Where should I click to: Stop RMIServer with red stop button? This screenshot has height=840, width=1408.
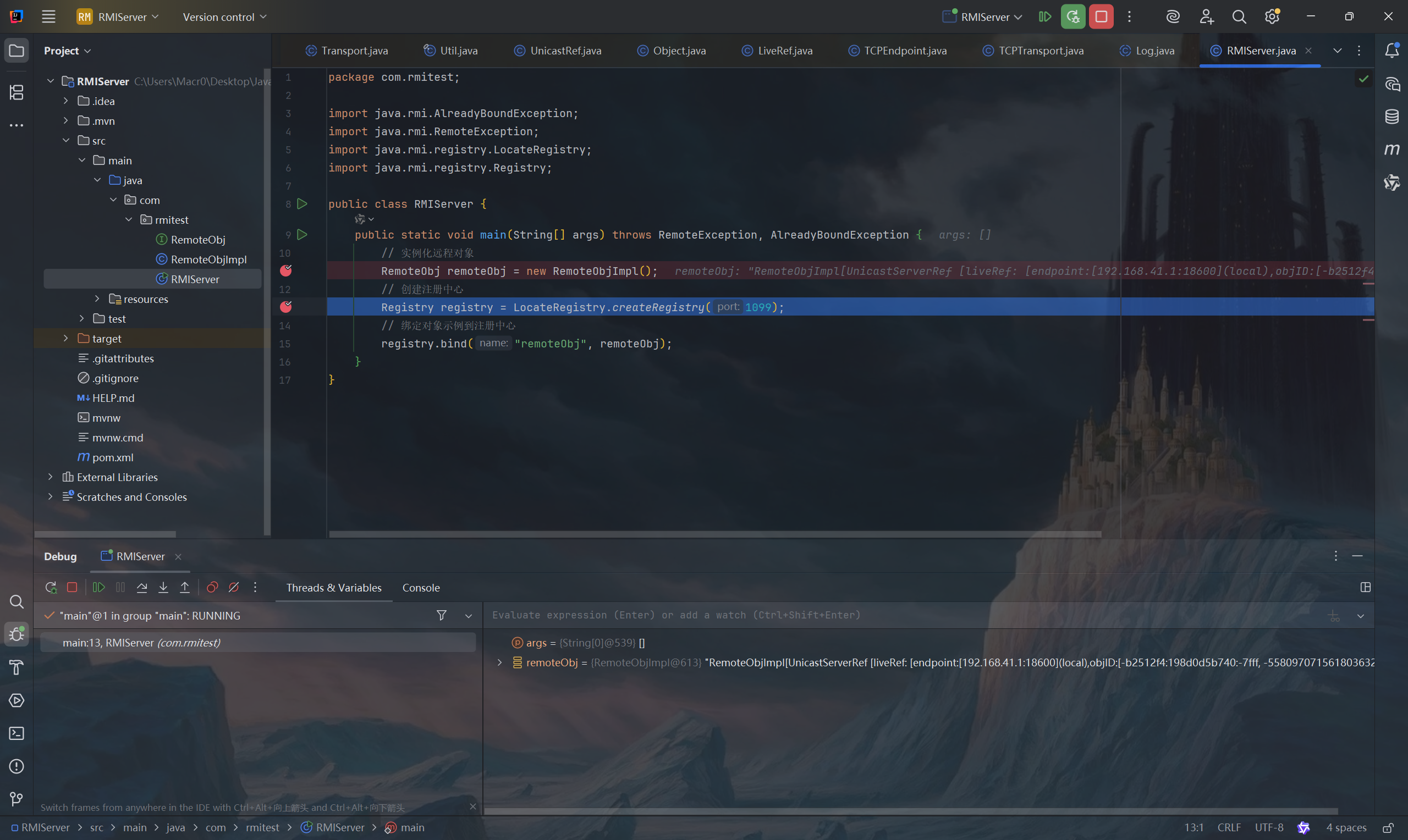(x=1101, y=16)
